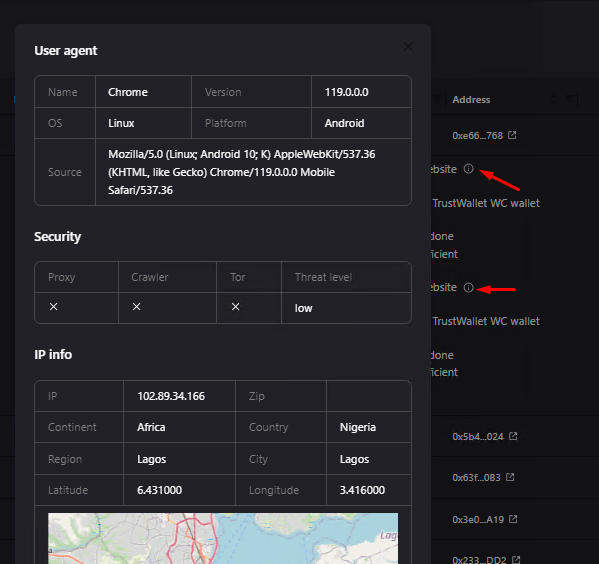Image resolution: width=599 pixels, height=564 pixels.
Task: Click the low threat level value
Action: [303, 308]
